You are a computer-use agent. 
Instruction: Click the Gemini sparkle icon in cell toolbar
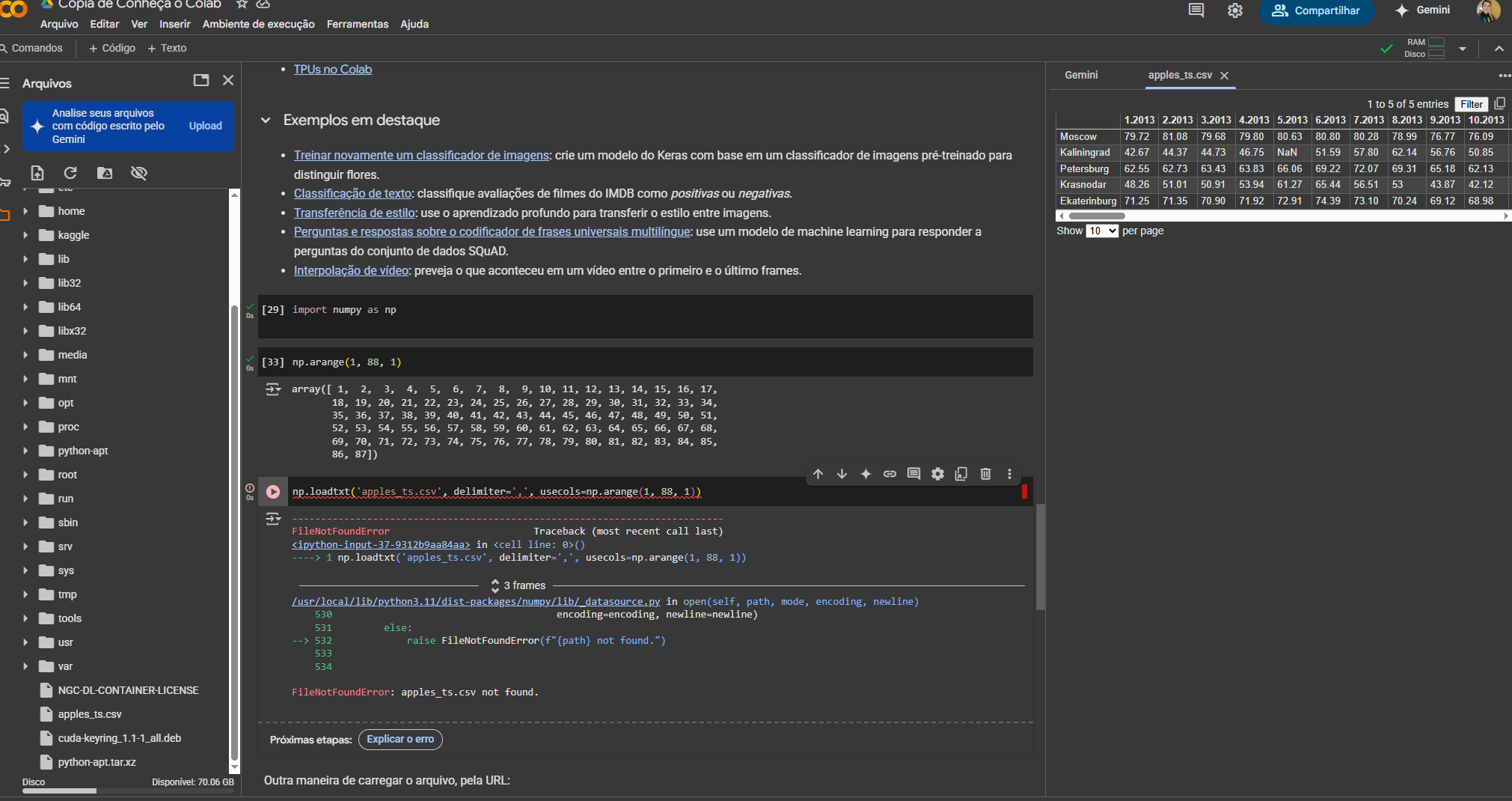click(866, 474)
